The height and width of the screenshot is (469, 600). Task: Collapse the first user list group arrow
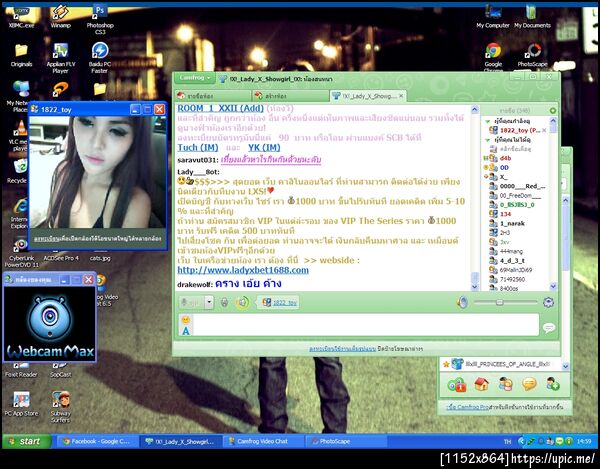pos(488,121)
